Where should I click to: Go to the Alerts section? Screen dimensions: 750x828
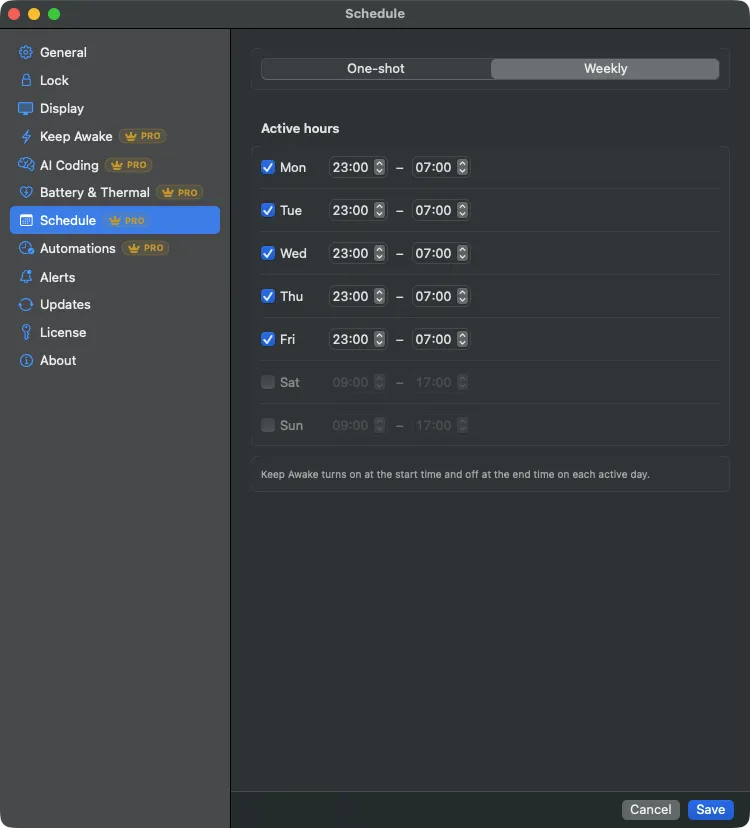click(x=115, y=277)
